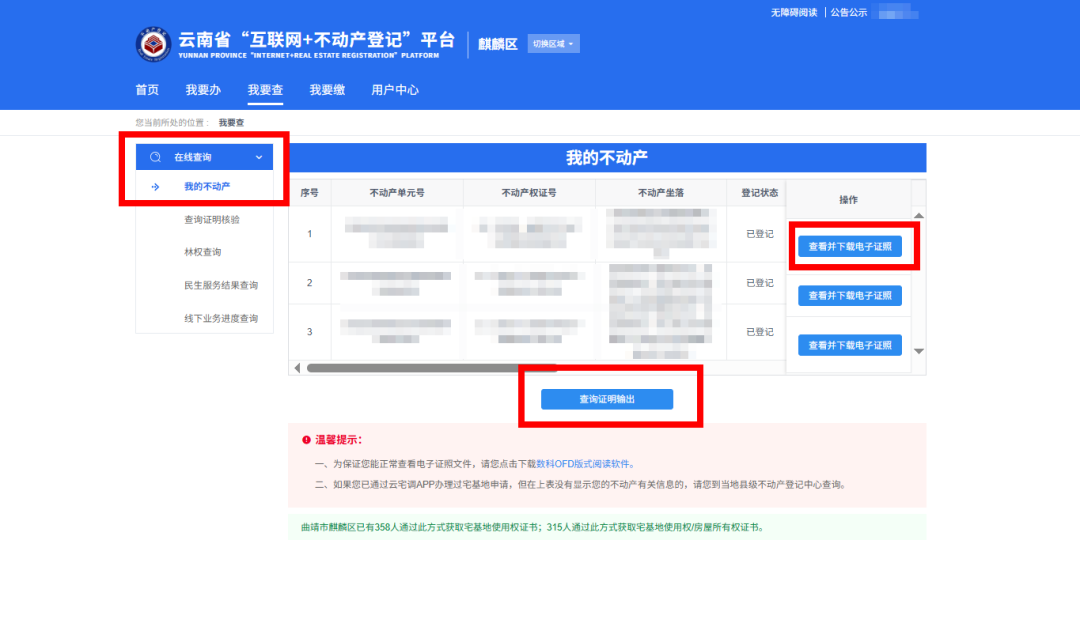This screenshot has height=642, width=1080.
Task: Click 查看并下载电子证照 for row 2
Action: (850, 296)
